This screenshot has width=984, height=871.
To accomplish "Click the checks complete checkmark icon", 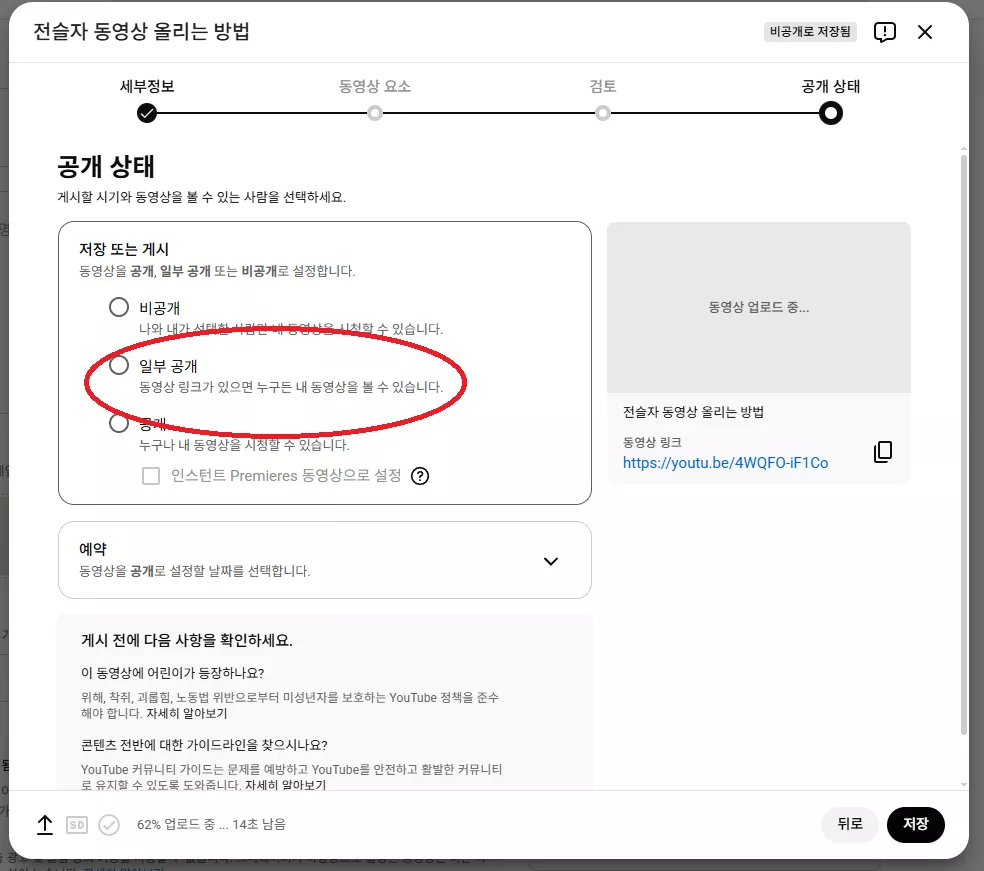I will 109,825.
